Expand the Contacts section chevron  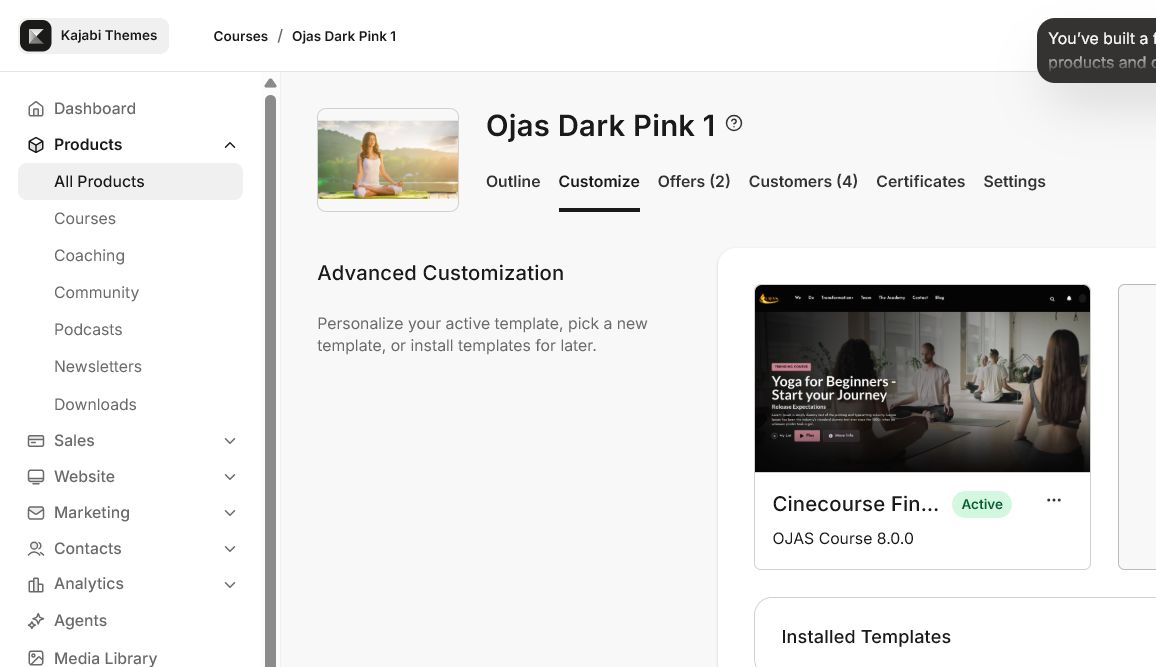coord(230,549)
